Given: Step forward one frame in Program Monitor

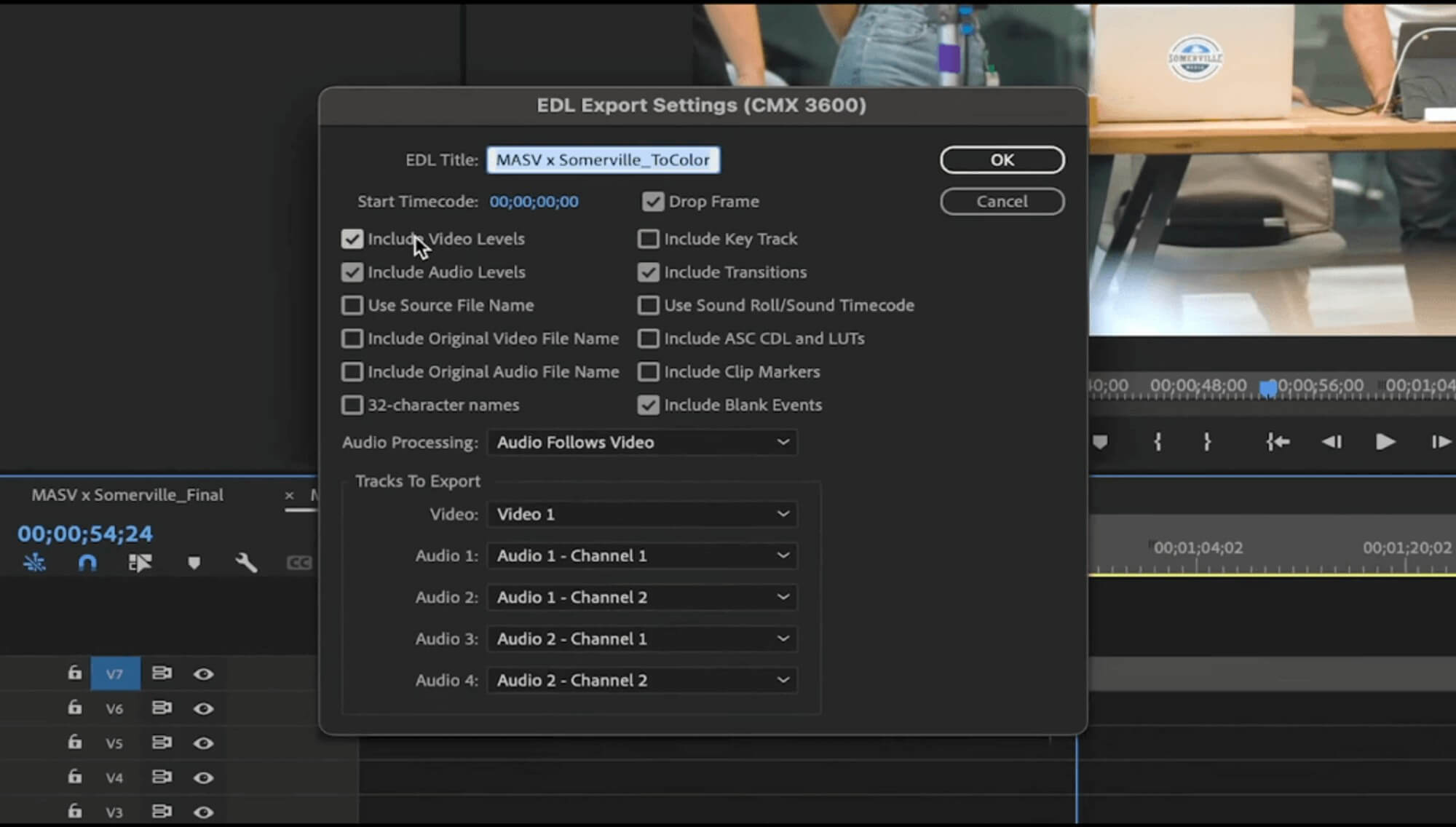Looking at the screenshot, I should tap(1441, 442).
